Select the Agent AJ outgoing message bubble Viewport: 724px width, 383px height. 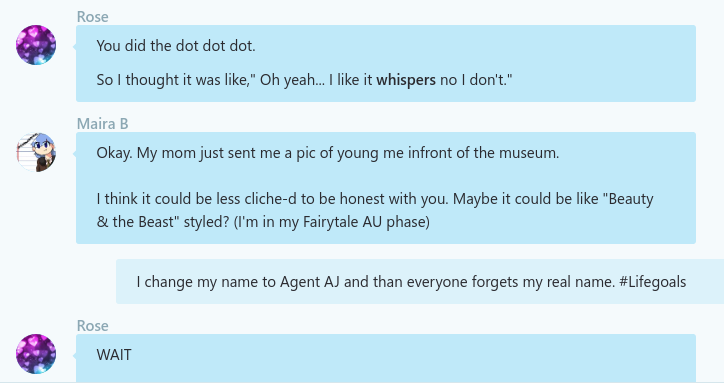tap(420, 281)
